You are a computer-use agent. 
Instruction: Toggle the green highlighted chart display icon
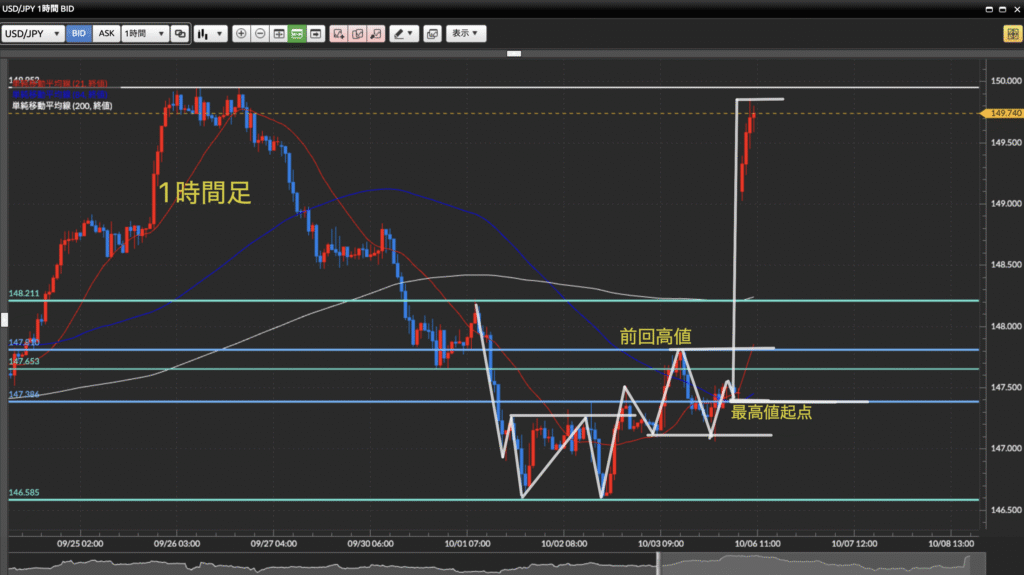tap(297, 33)
